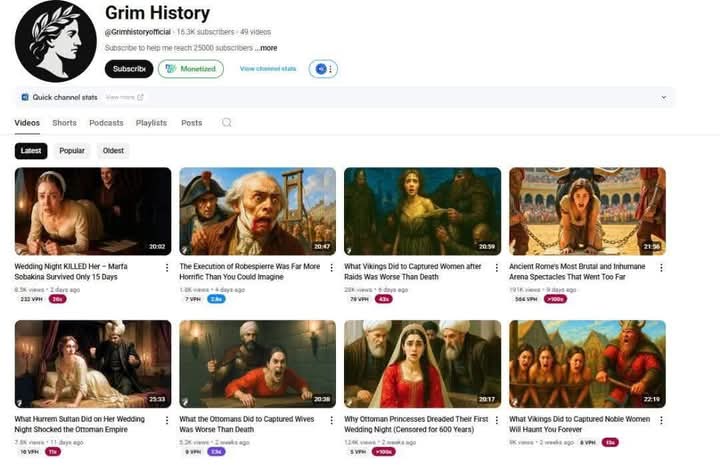720x469 pixels.
Task: Click title What Hurrem Sultan Did on Her Wedding Night
Action: click(79, 424)
